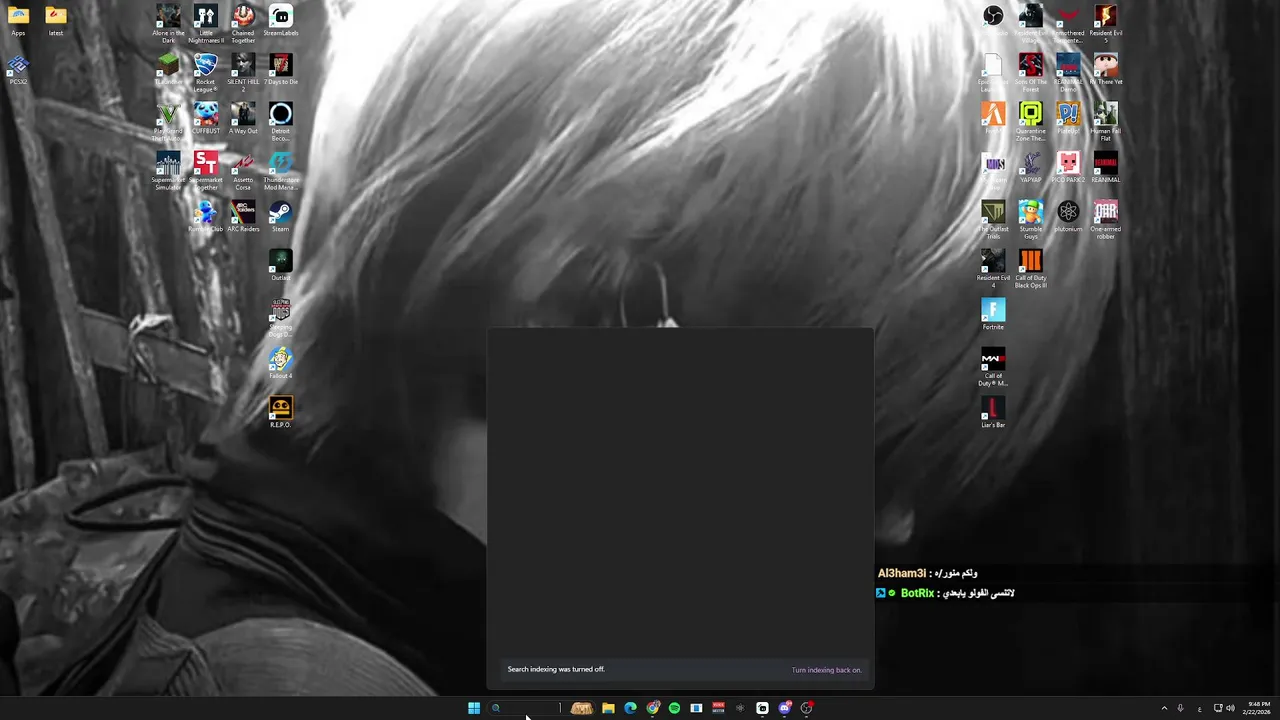Select PICO PARK 2 desktop icon
1280x720 pixels.
coord(1069,168)
